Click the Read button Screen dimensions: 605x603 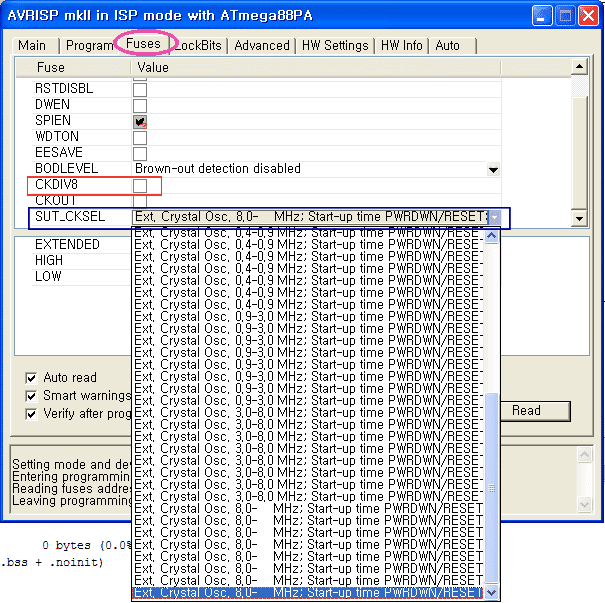click(535, 411)
